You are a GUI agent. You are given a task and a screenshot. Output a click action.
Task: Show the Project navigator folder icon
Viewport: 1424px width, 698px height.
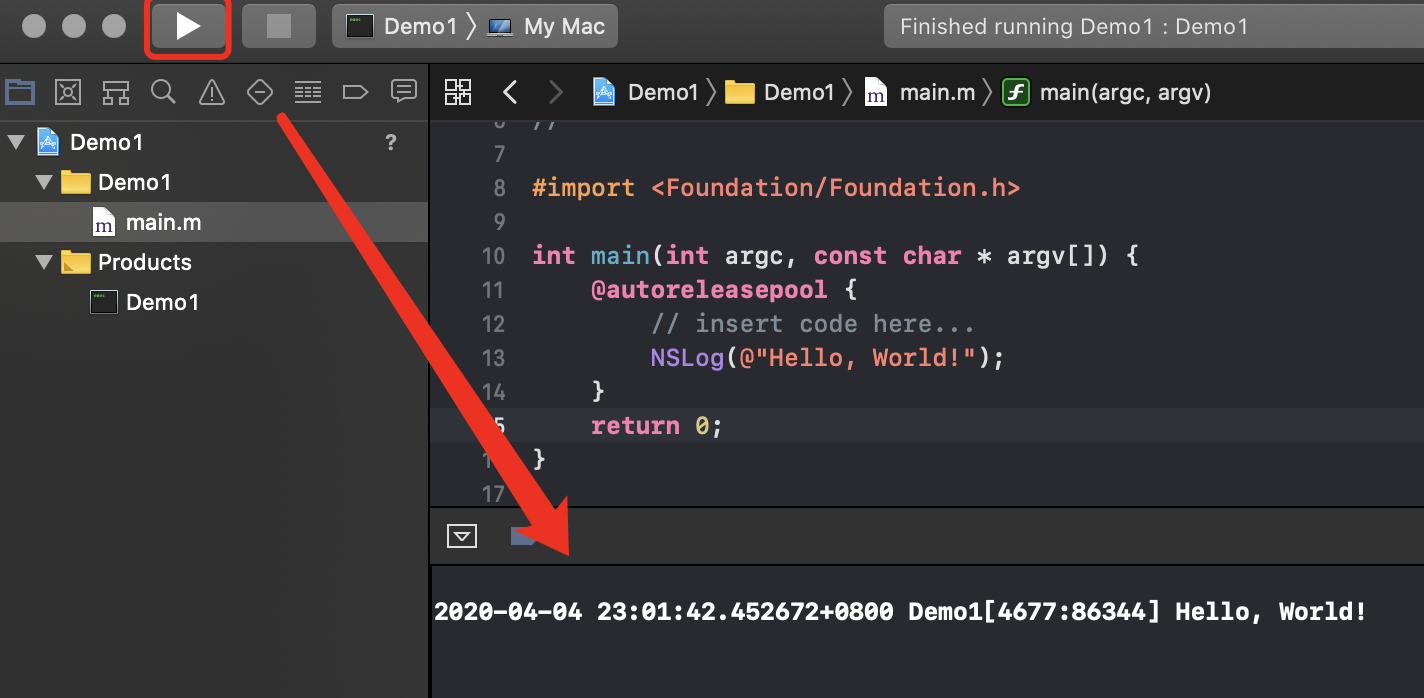20,92
